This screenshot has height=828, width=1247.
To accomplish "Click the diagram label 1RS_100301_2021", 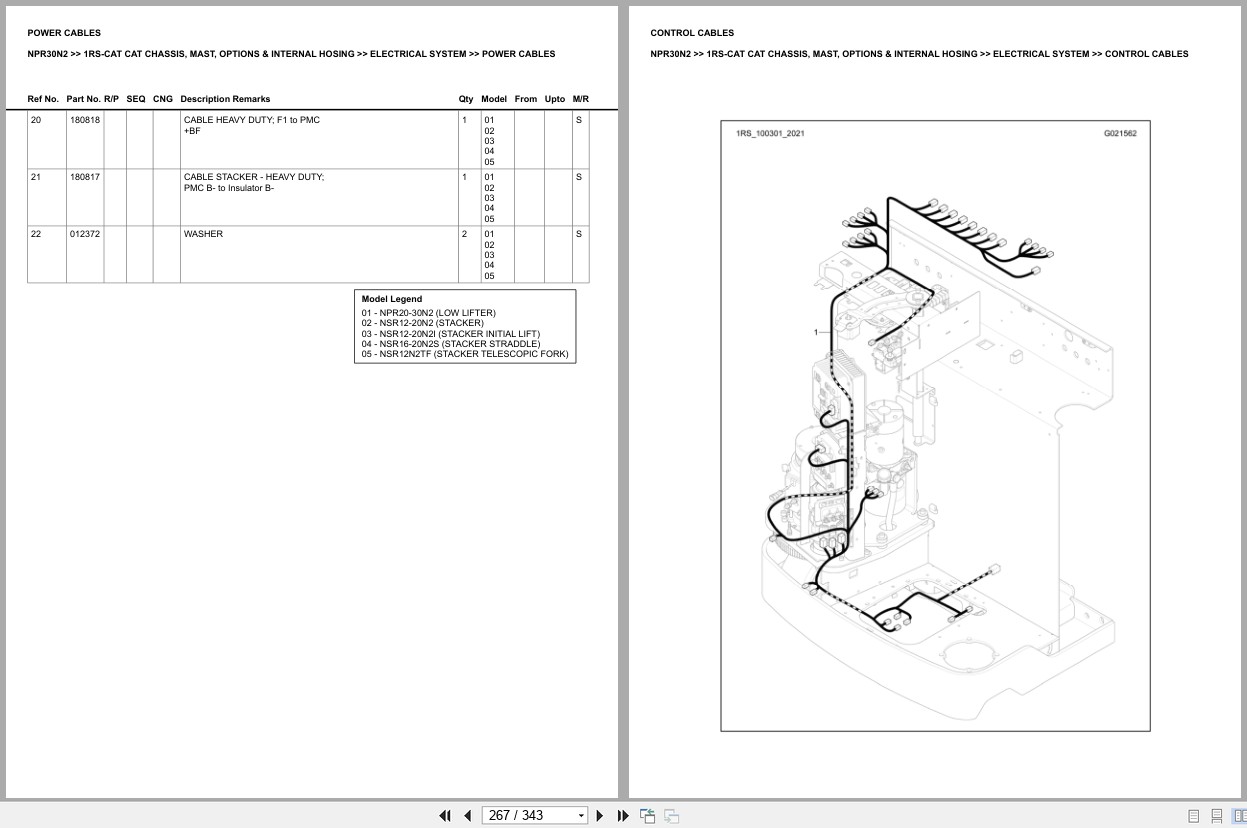I will 770,133.
